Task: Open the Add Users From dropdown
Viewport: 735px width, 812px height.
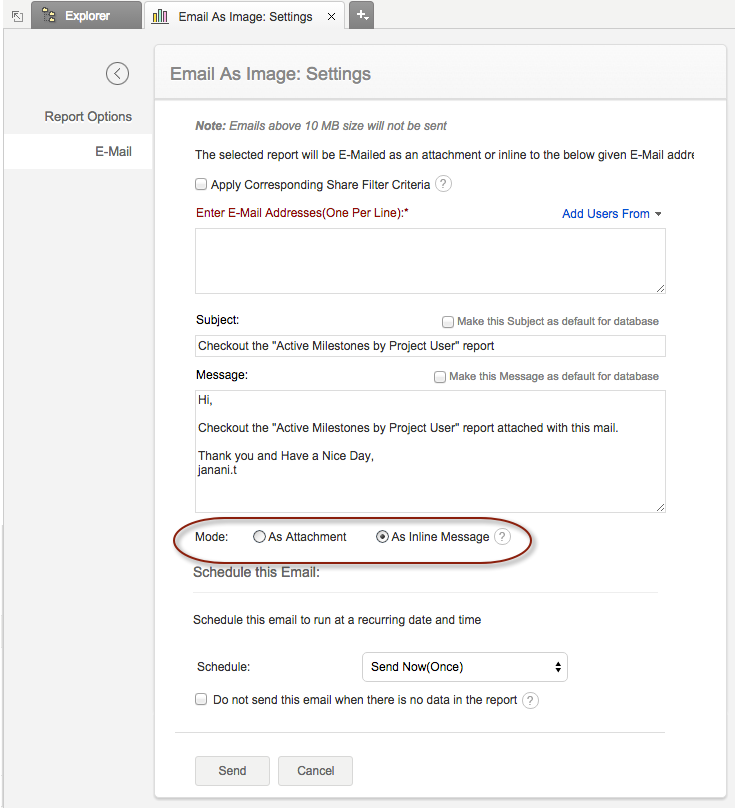Action: (x=612, y=214)
